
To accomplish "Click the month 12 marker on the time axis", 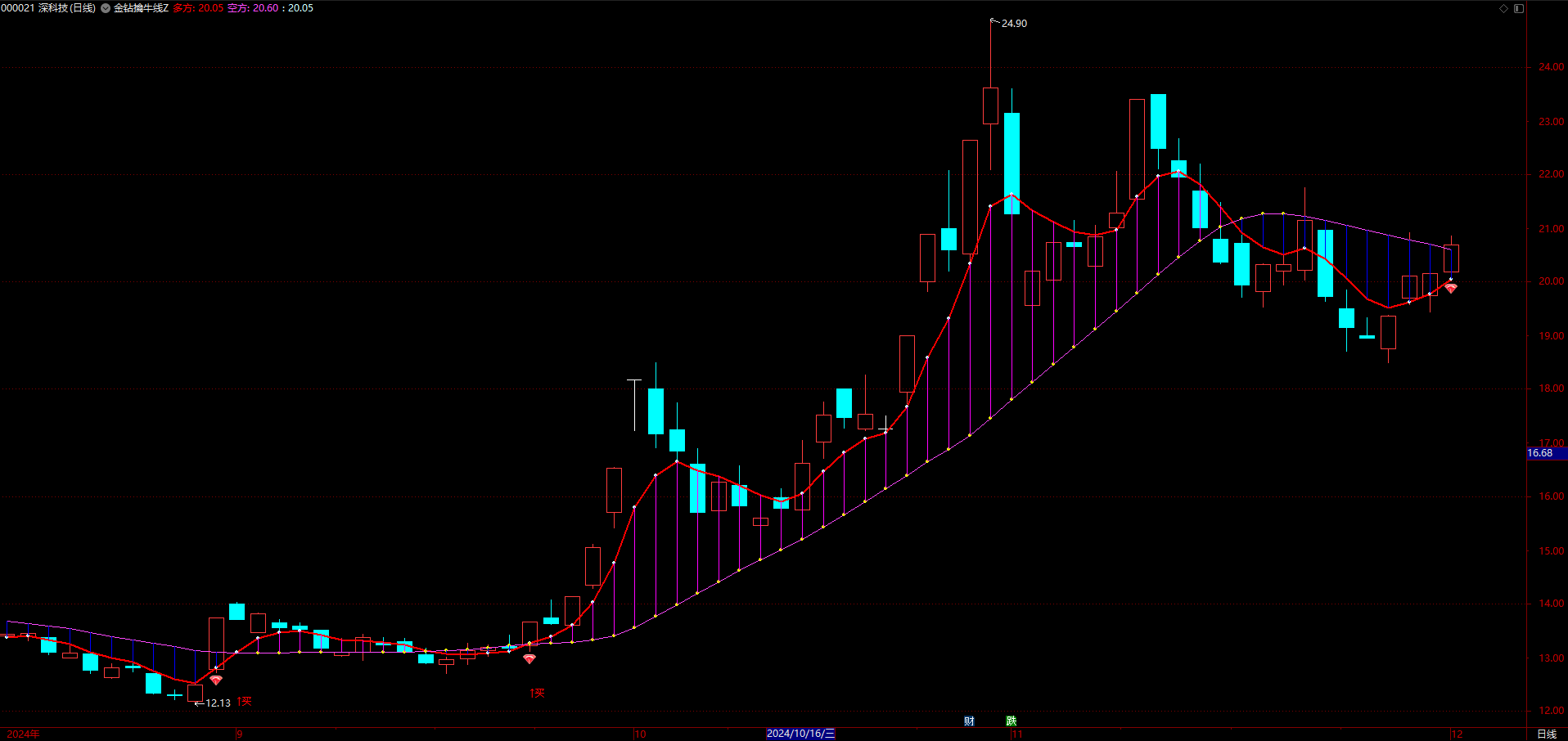I will coord(1457,734).
